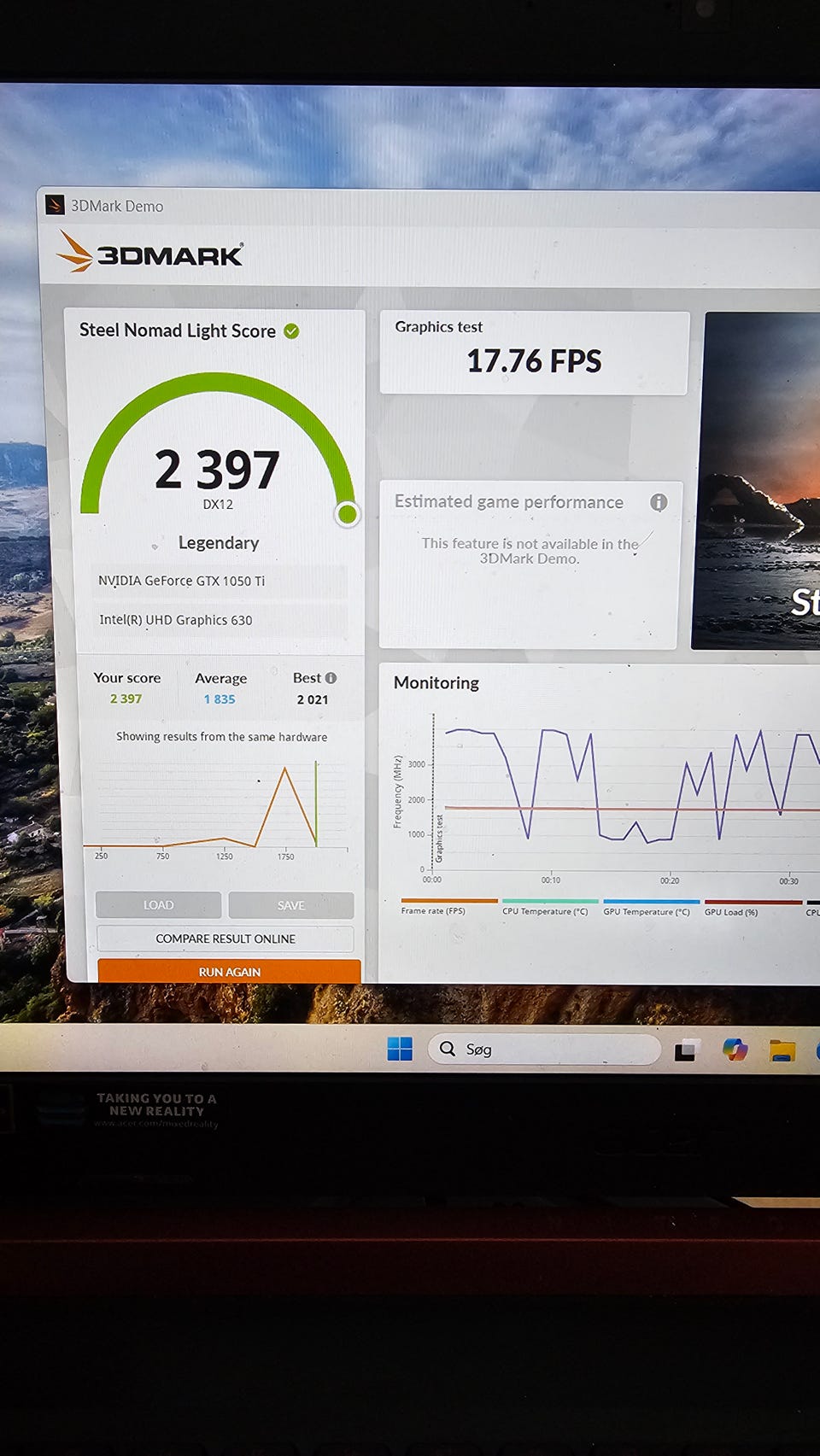Open info icon beside Best score
Viewport: 820px width, 1456px height.
(x=331, y=678)
